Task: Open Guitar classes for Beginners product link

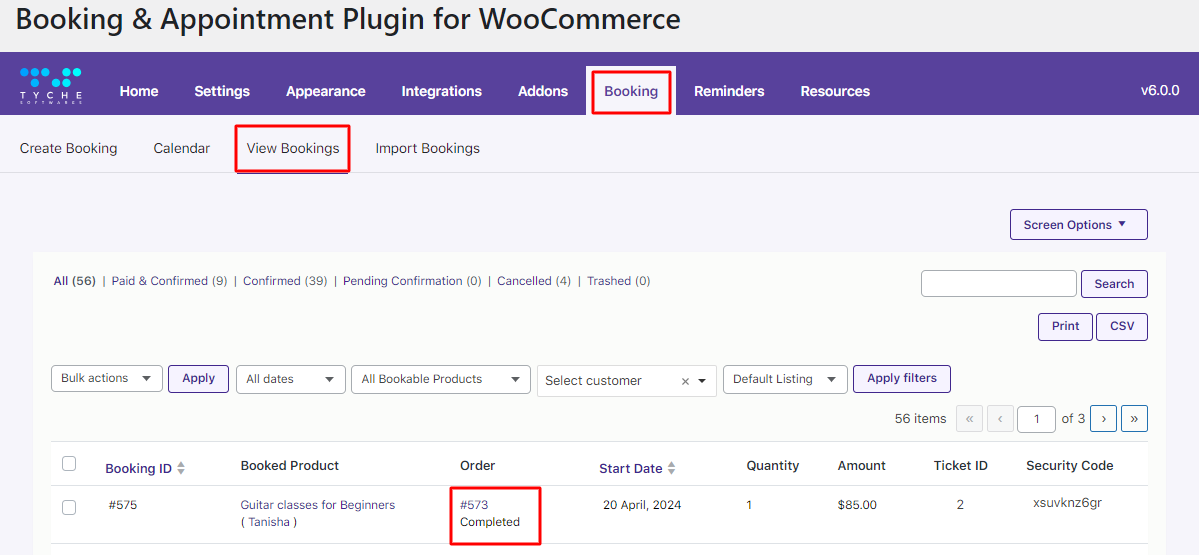Action: coord(317,505)
